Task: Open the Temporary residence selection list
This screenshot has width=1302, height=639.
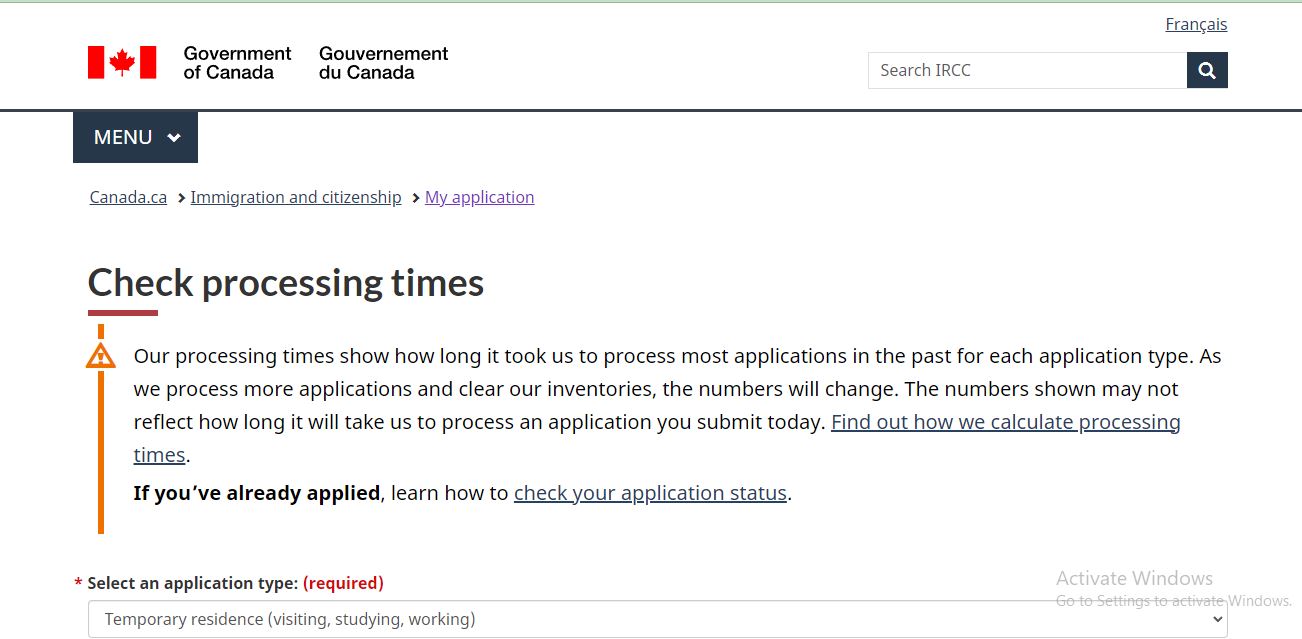Action: pos(657,619)
